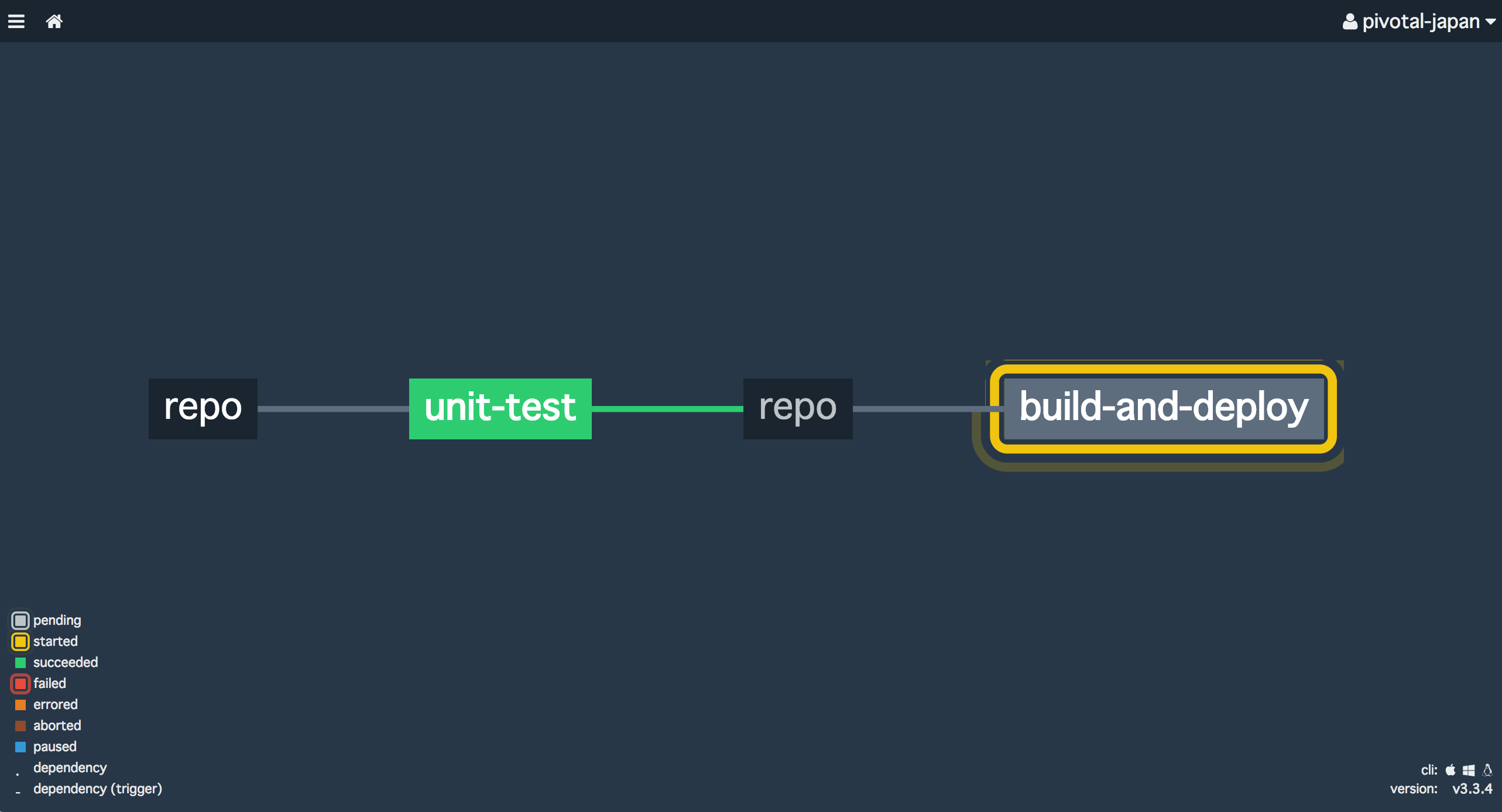The height and width of the screenshot is (812, 1502).
Task: Open the build-and-deploy job
Action: (x=1164, y=408)
